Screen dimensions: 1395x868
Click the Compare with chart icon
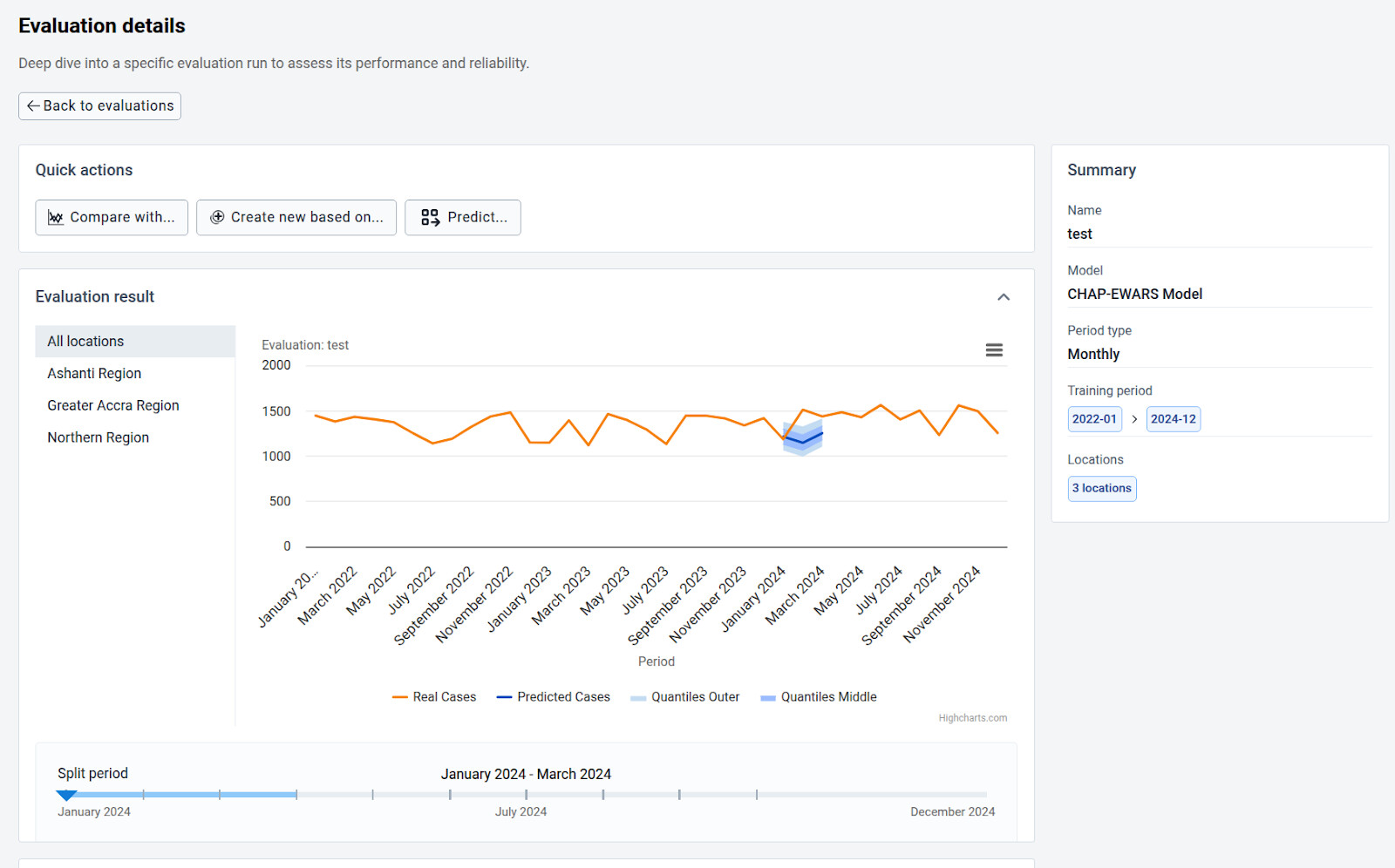click(x=56, y=218)
